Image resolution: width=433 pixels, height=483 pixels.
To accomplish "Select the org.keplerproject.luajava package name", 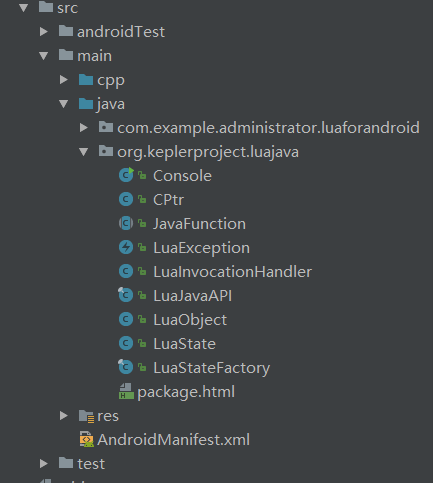I will [208, 153].
